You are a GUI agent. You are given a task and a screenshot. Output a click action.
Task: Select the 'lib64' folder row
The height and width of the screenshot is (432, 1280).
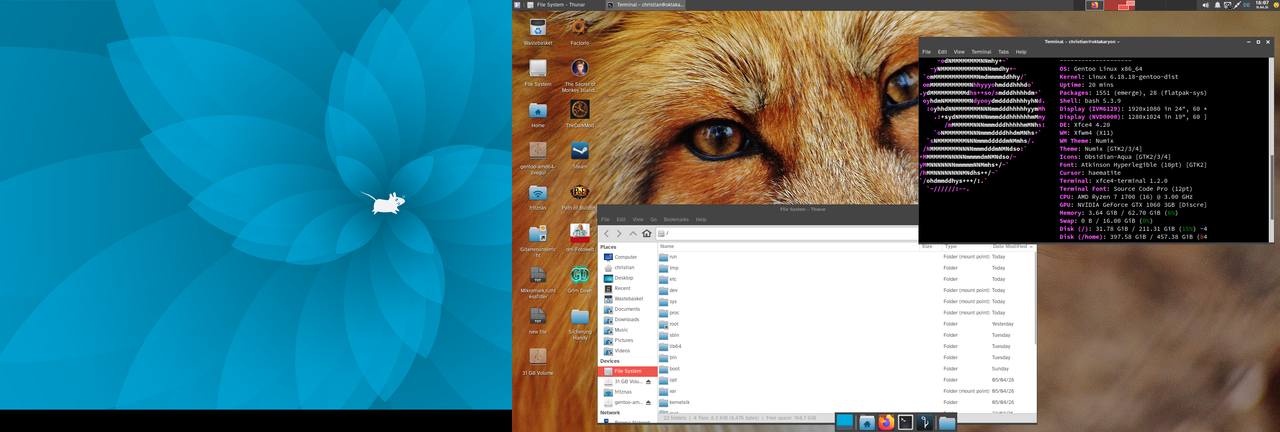846,346
